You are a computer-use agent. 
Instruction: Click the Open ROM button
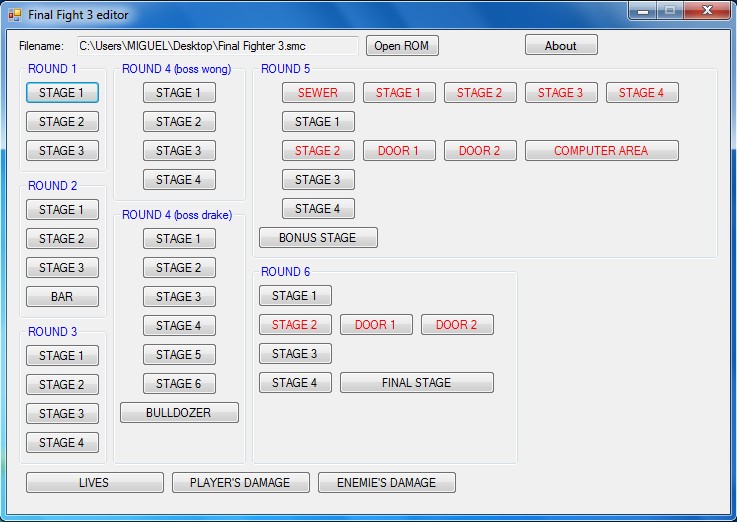click(x=402, y=46)
